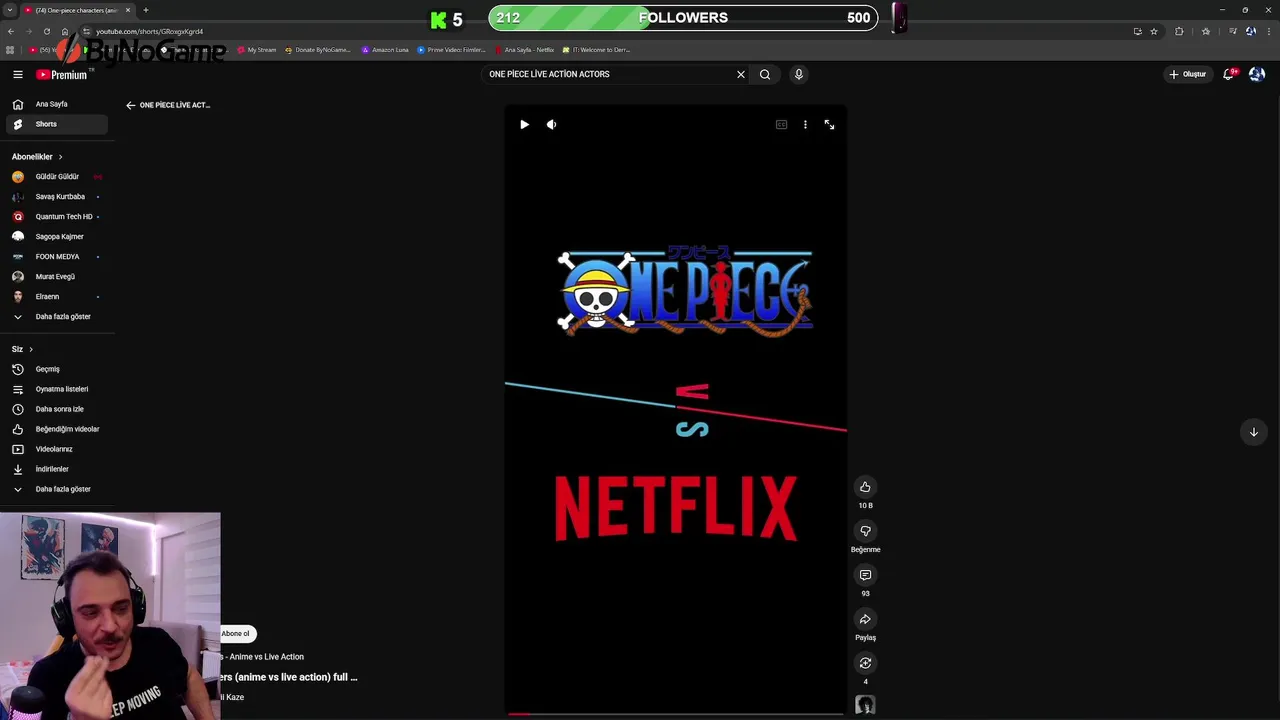Click the YouTube search input field

coord(610,74)
